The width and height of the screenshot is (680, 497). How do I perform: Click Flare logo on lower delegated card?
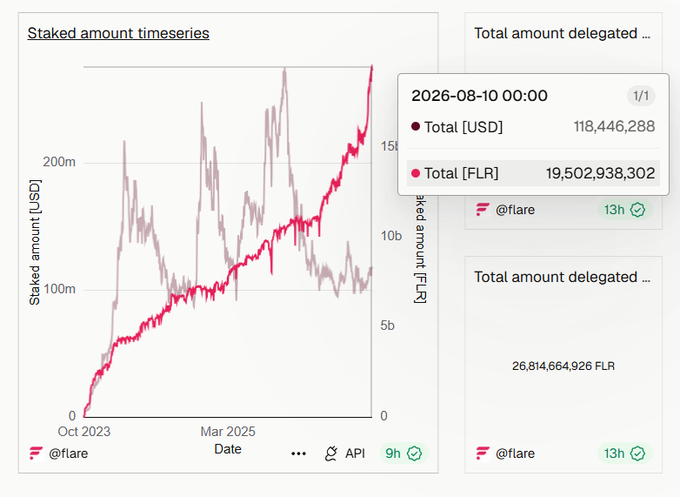(483, 453)
